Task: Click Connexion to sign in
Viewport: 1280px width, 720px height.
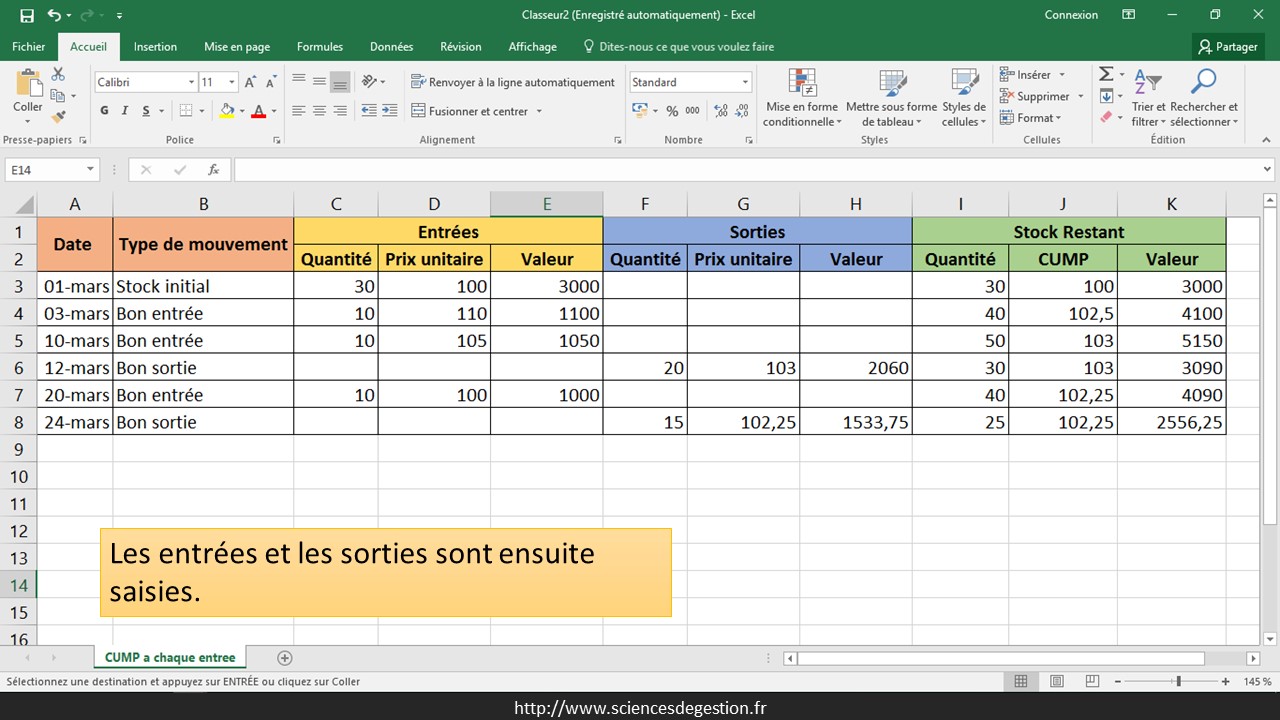Action: click(x=1071, y=15)
